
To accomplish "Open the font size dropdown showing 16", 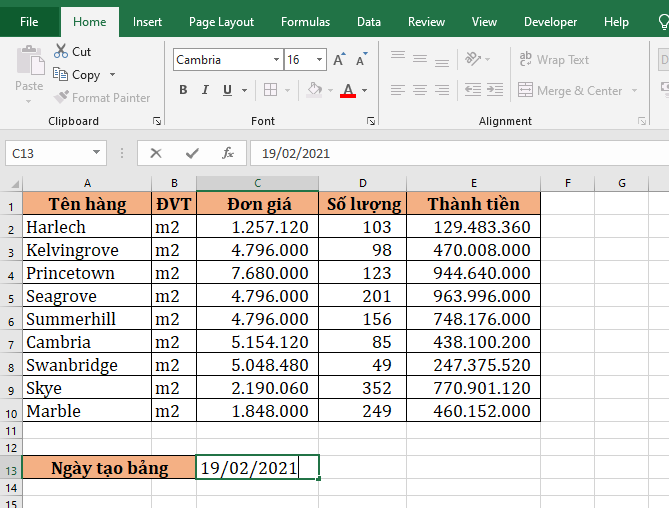I will [320, 60].
